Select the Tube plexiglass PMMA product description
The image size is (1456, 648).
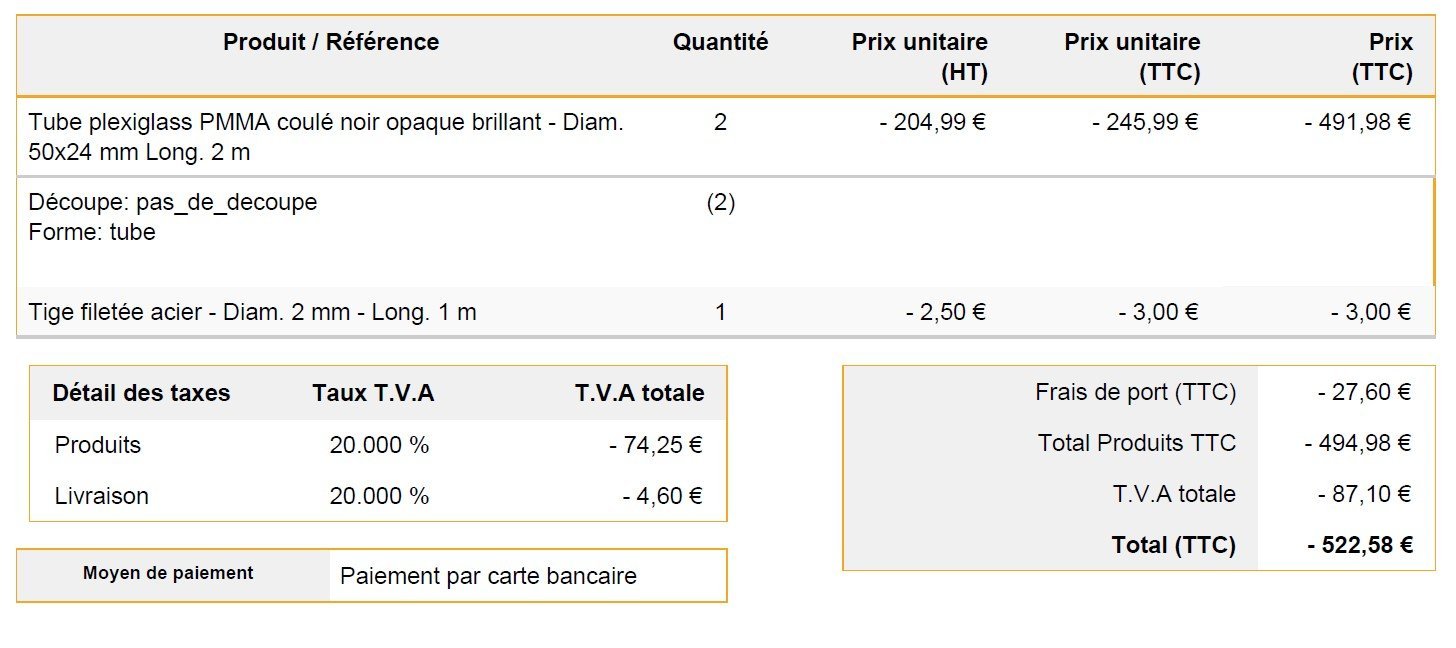point(326,137)
